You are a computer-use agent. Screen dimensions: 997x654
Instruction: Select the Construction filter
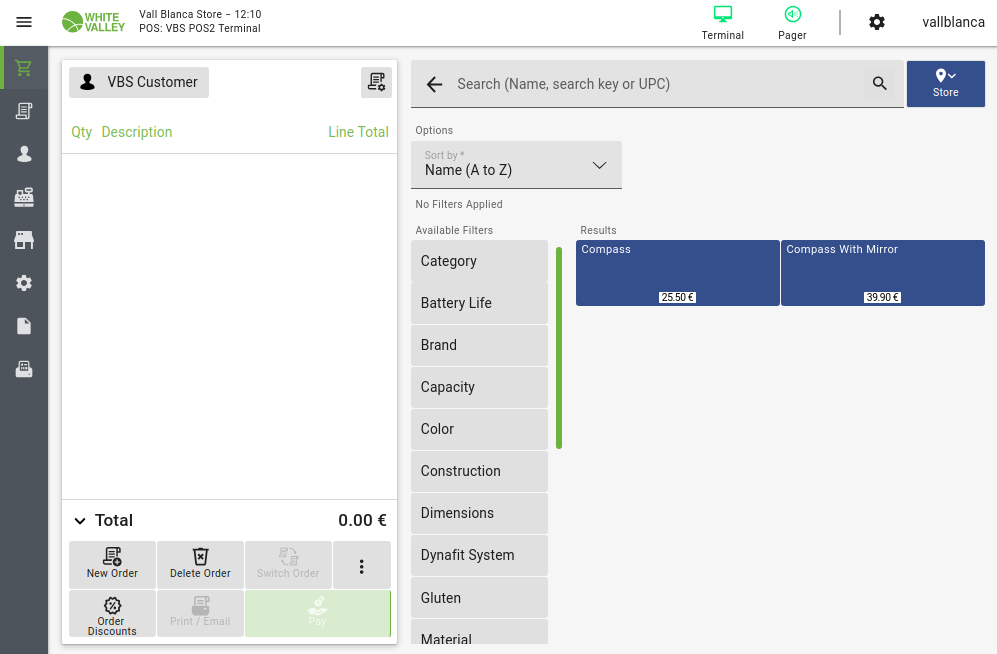pyautogui.click(x=479, y=470)
